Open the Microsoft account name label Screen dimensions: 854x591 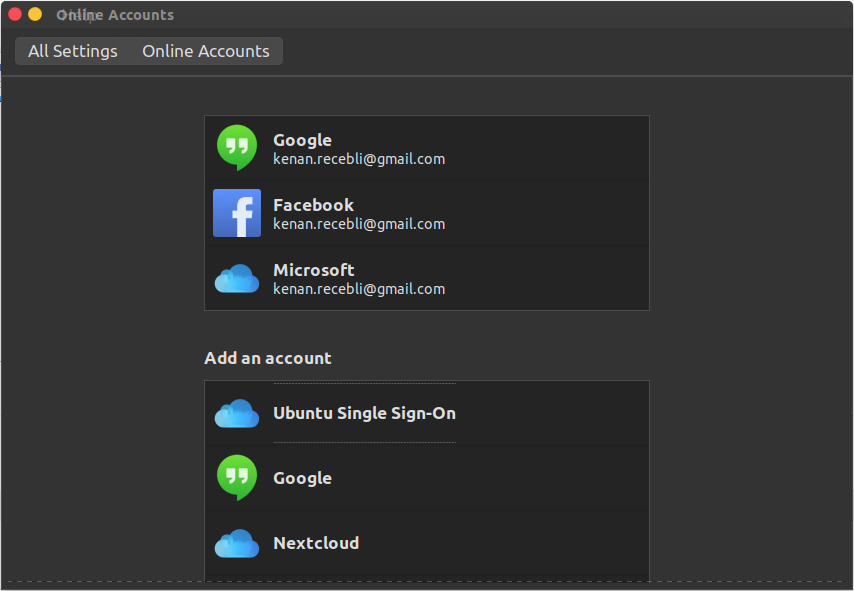click(313, 270)
